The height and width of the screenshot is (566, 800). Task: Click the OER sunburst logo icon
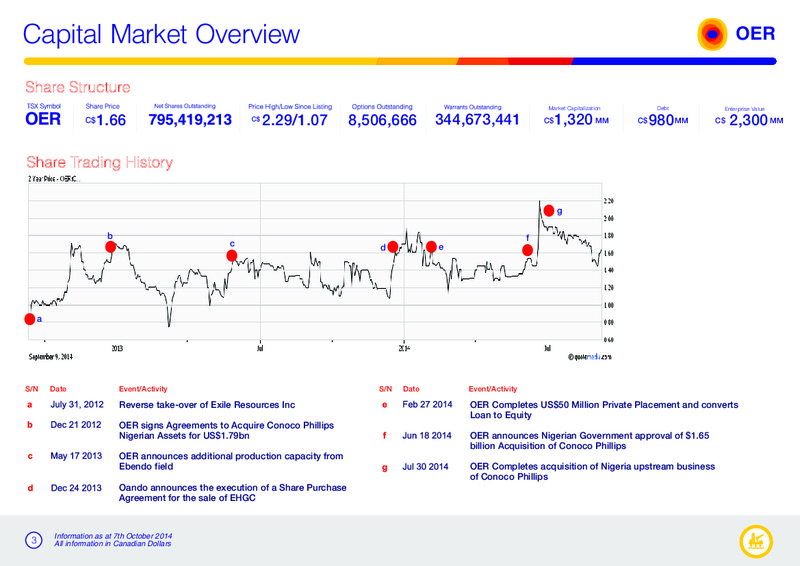click(x=712, y=34)
